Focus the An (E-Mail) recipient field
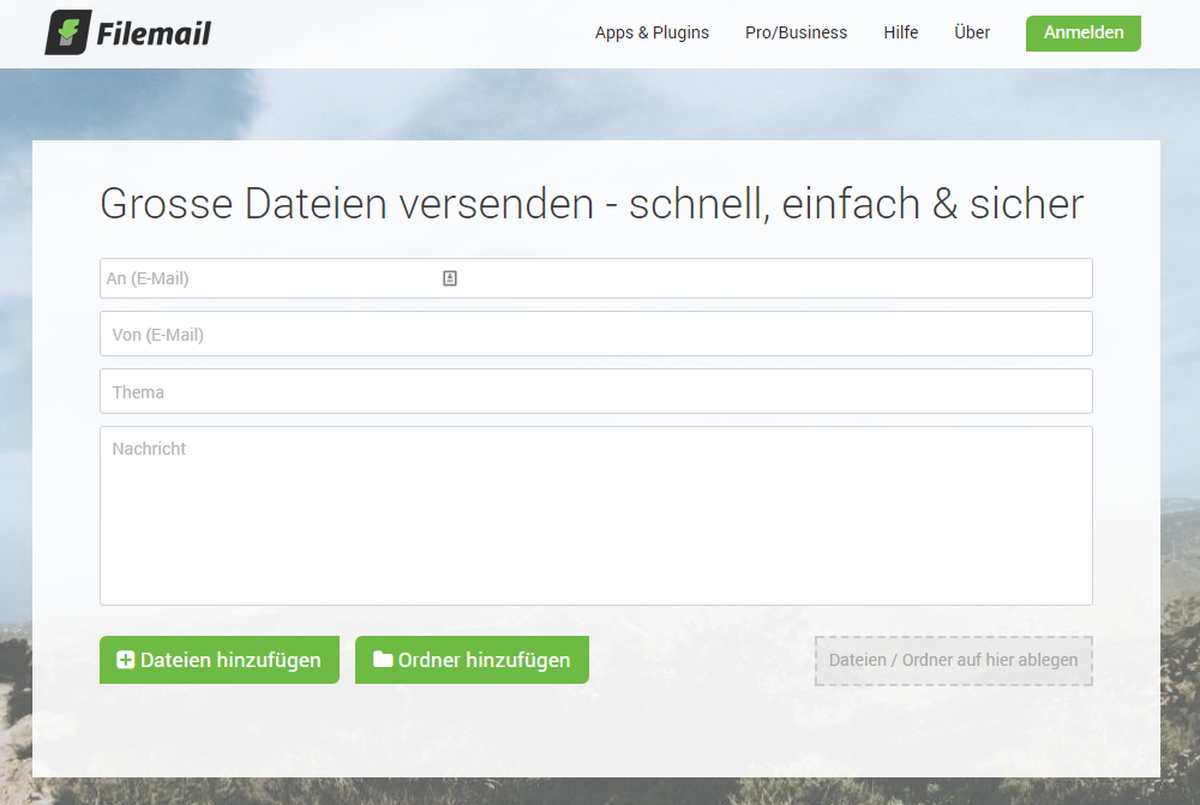Screen dimensions: 1200x805 [596, 278]
